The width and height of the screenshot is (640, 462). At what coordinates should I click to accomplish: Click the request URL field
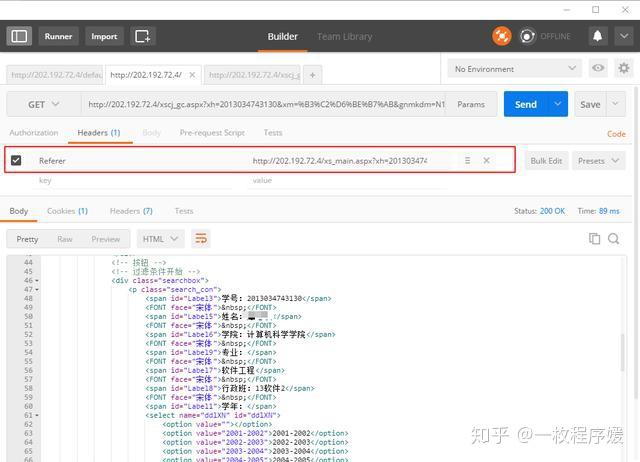[x=265, y=104]
